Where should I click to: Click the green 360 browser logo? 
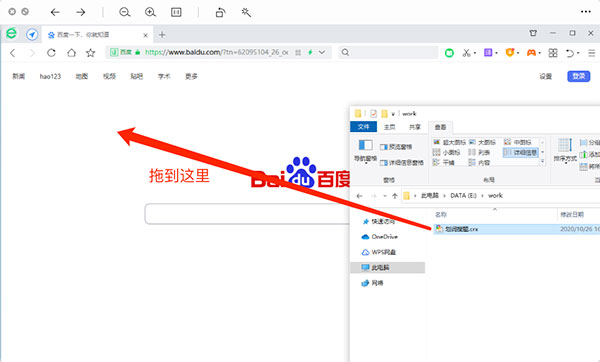click(11, 34)
